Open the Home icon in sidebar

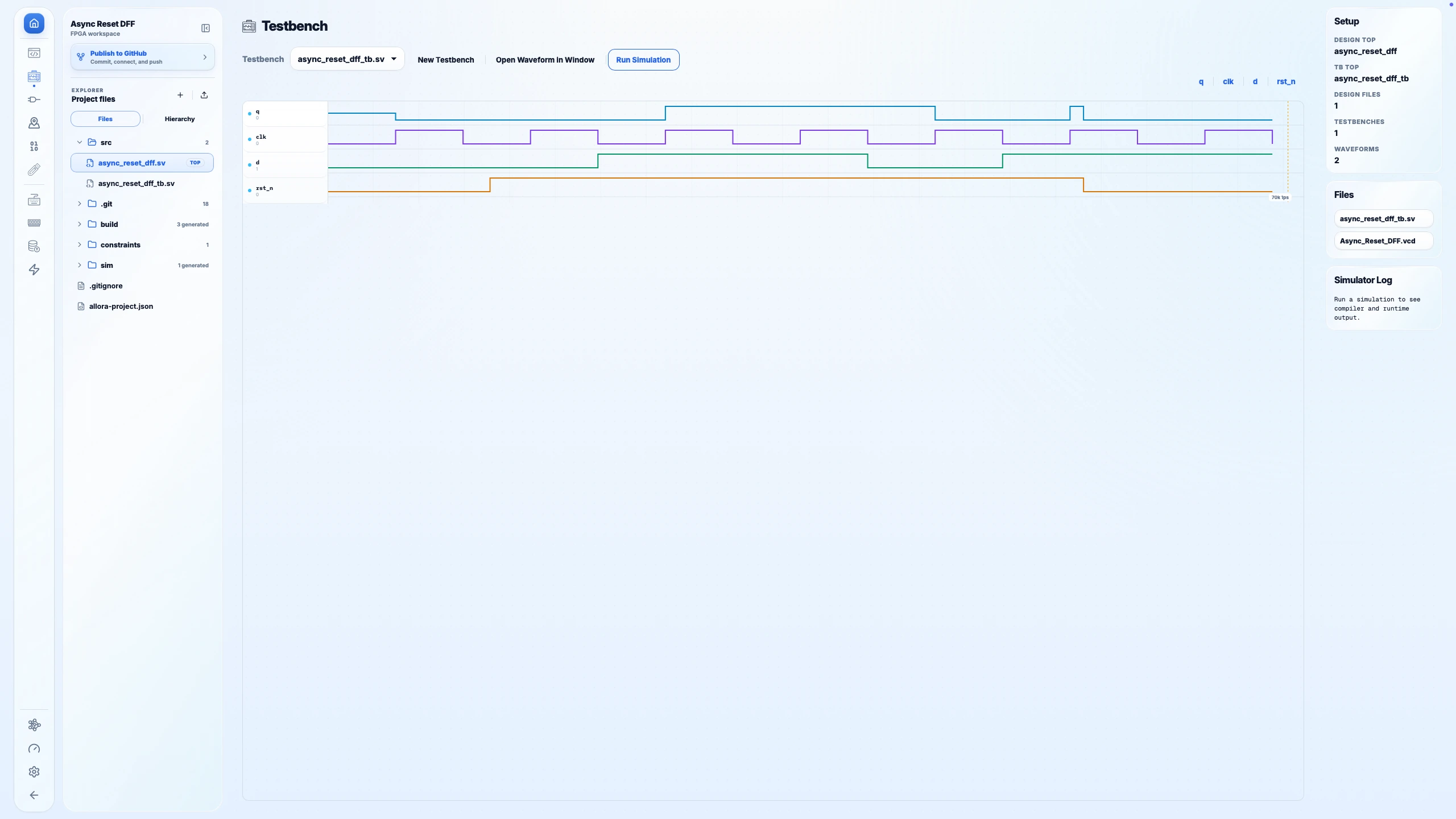34,23
